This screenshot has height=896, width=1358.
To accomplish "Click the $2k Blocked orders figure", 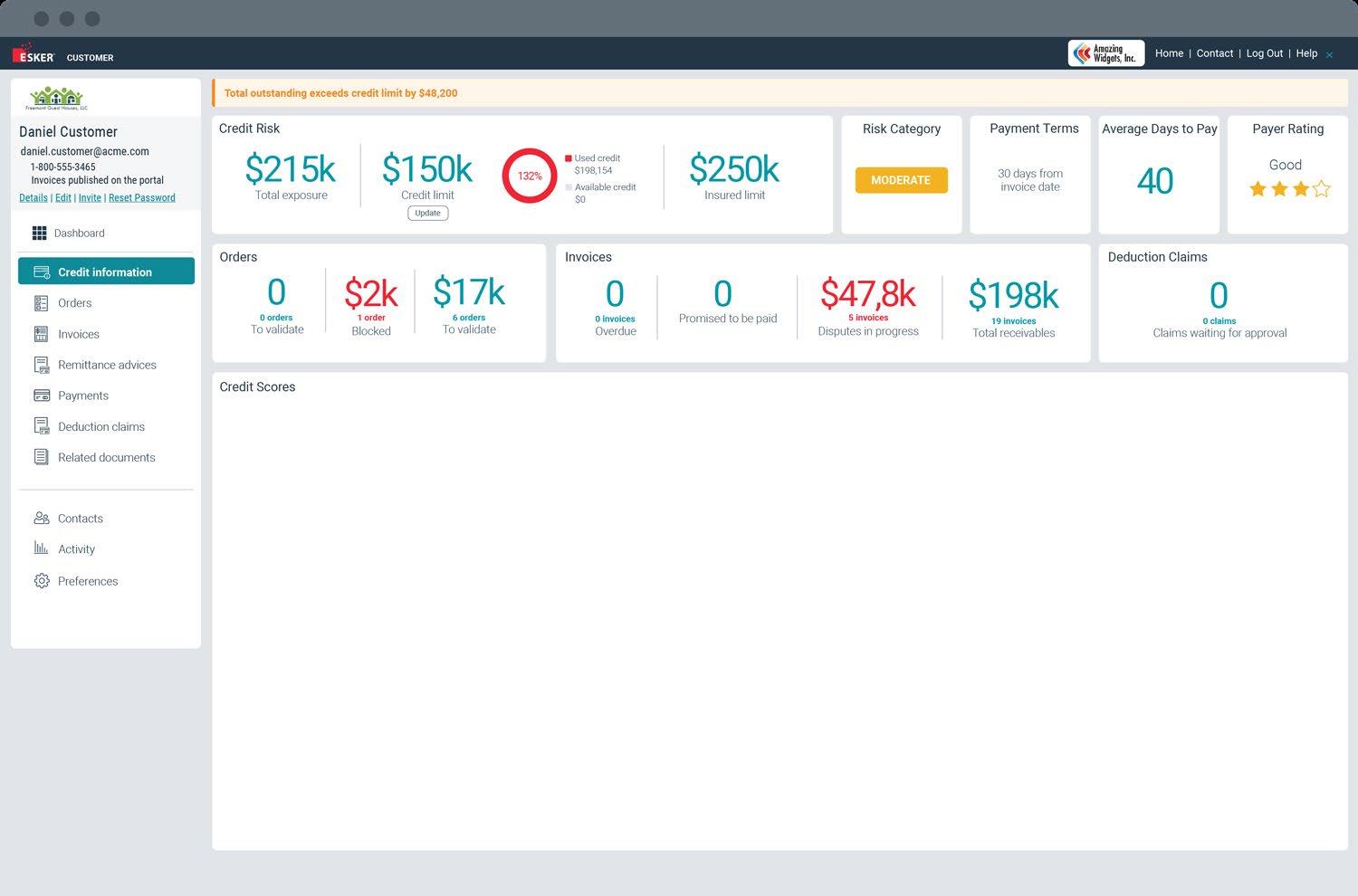I will pyautogui.click(x=371, y=293).
